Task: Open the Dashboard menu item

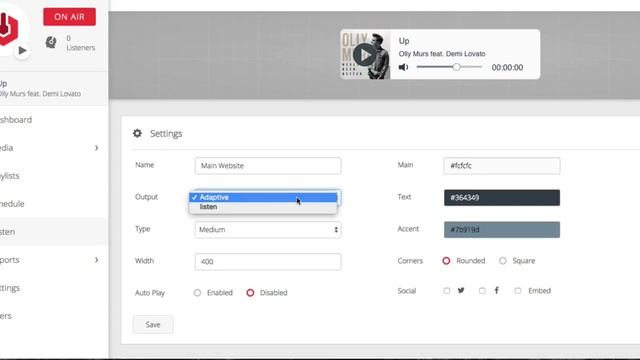Action: point(16,120)
